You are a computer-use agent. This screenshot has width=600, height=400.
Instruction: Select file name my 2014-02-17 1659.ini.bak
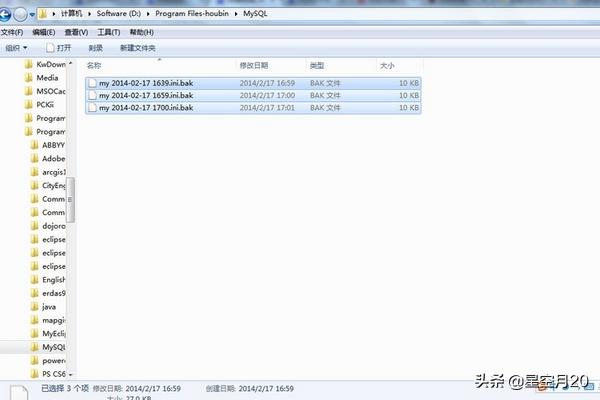pos(146,95)
